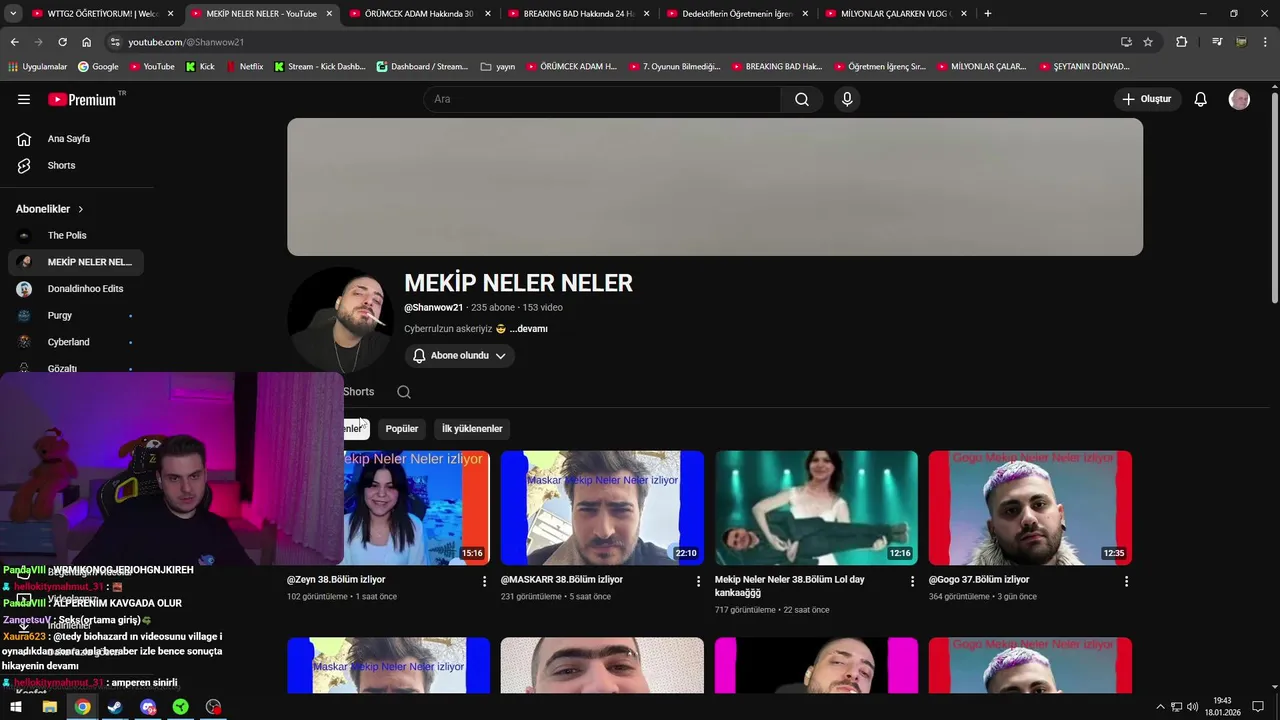This screenshot has height=720, width=1280.
Task: Switch to the channel Shorts tab
Action: [358, 392]
